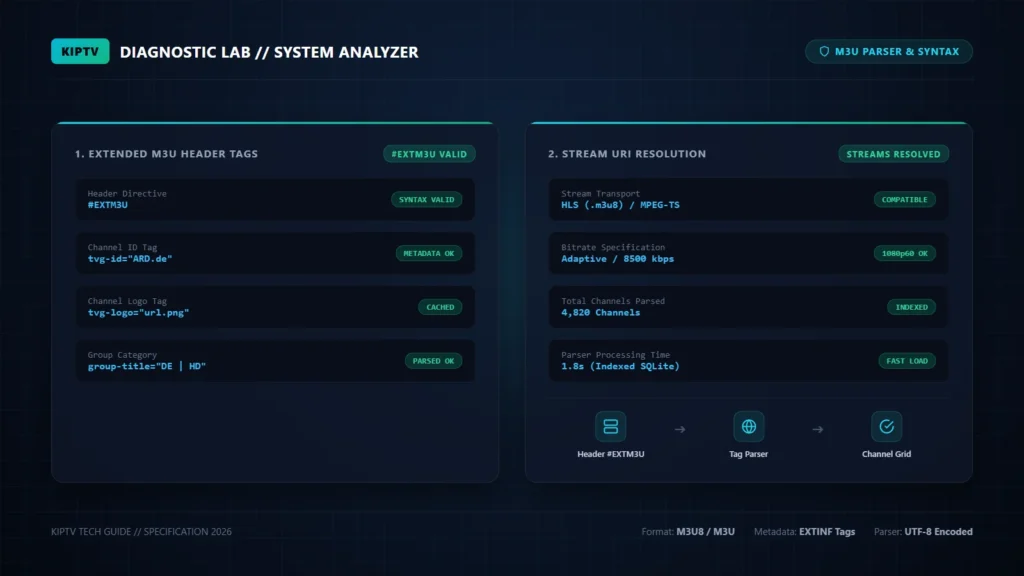This screenshot has height=576, width=1024.
Task: Click the 4,820 Channels value
Action: 601,313
